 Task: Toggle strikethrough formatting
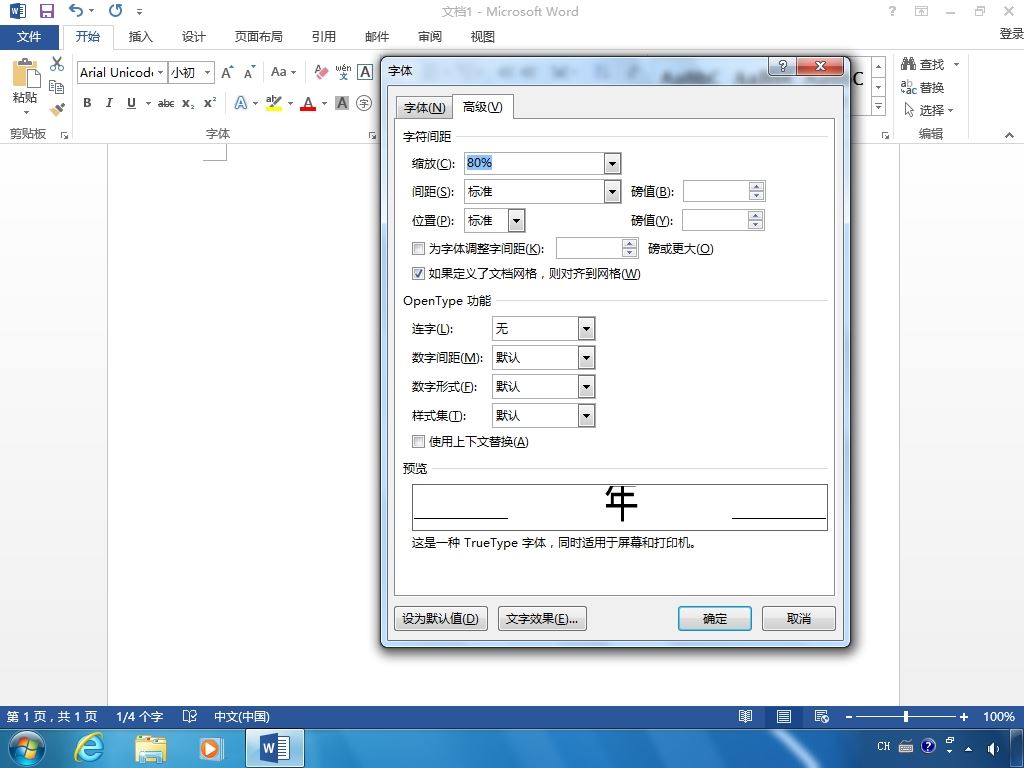click(166, 103)
